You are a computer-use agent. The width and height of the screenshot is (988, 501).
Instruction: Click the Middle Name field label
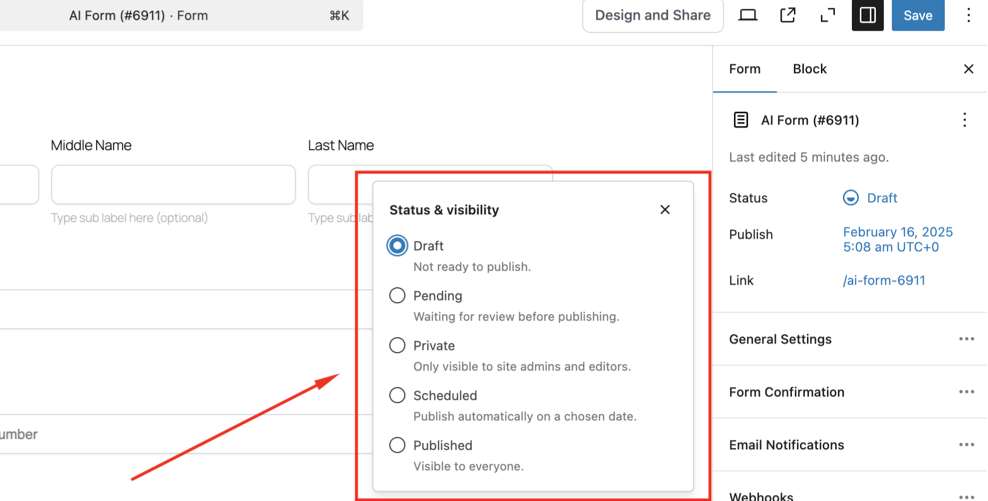click(91, 145)
